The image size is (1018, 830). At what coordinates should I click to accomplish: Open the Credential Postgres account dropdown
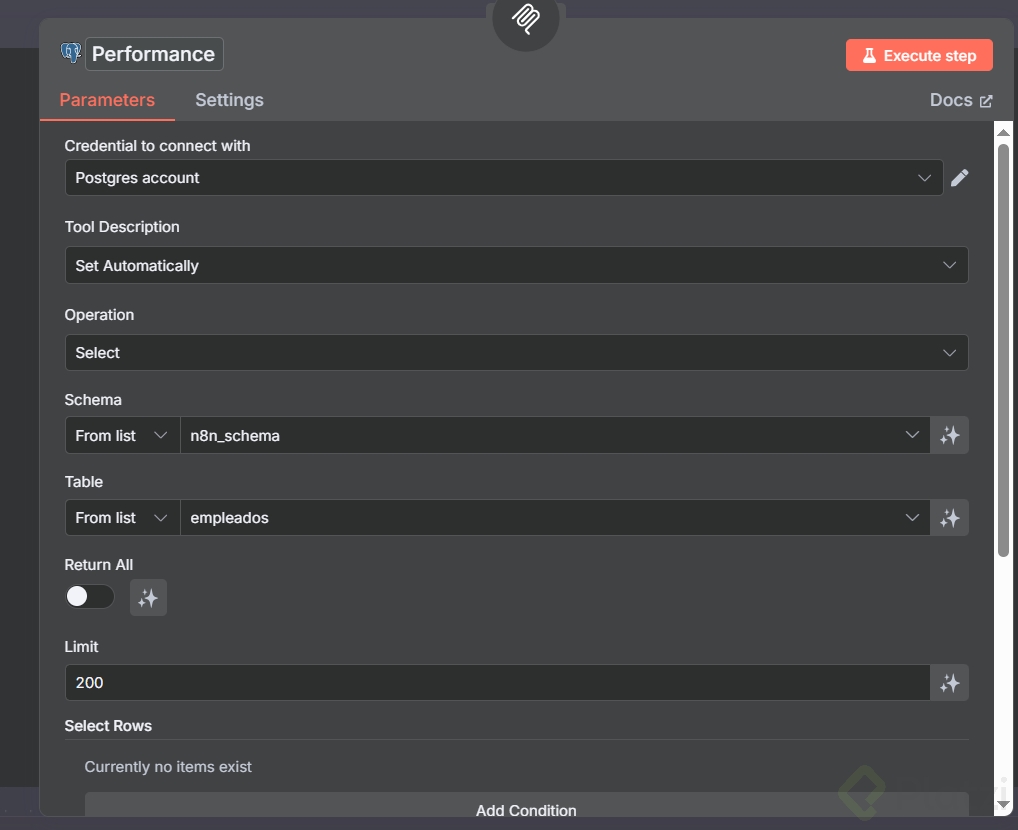(504, 178)
